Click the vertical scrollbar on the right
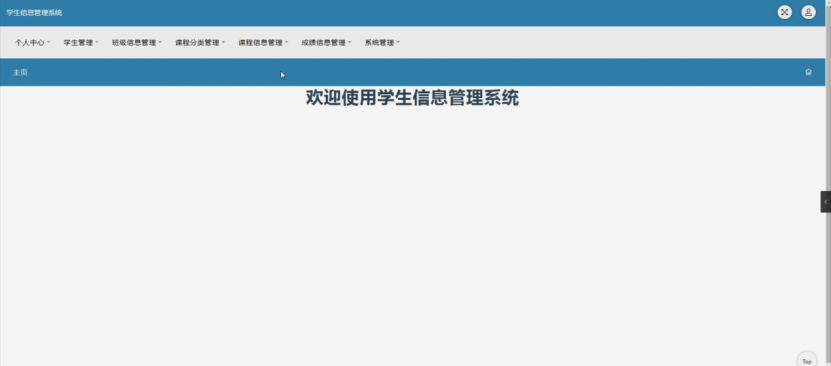The height and width of the screenshot is (366, 831). [x=828, y=183]
